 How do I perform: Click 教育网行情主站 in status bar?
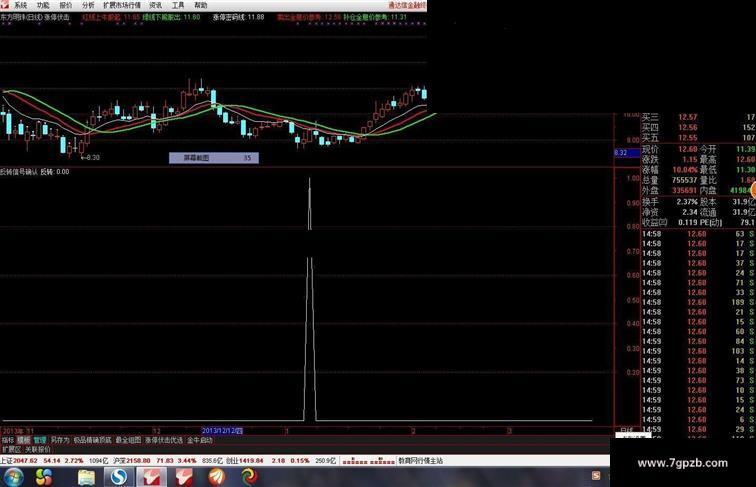[x=420, y=461]
